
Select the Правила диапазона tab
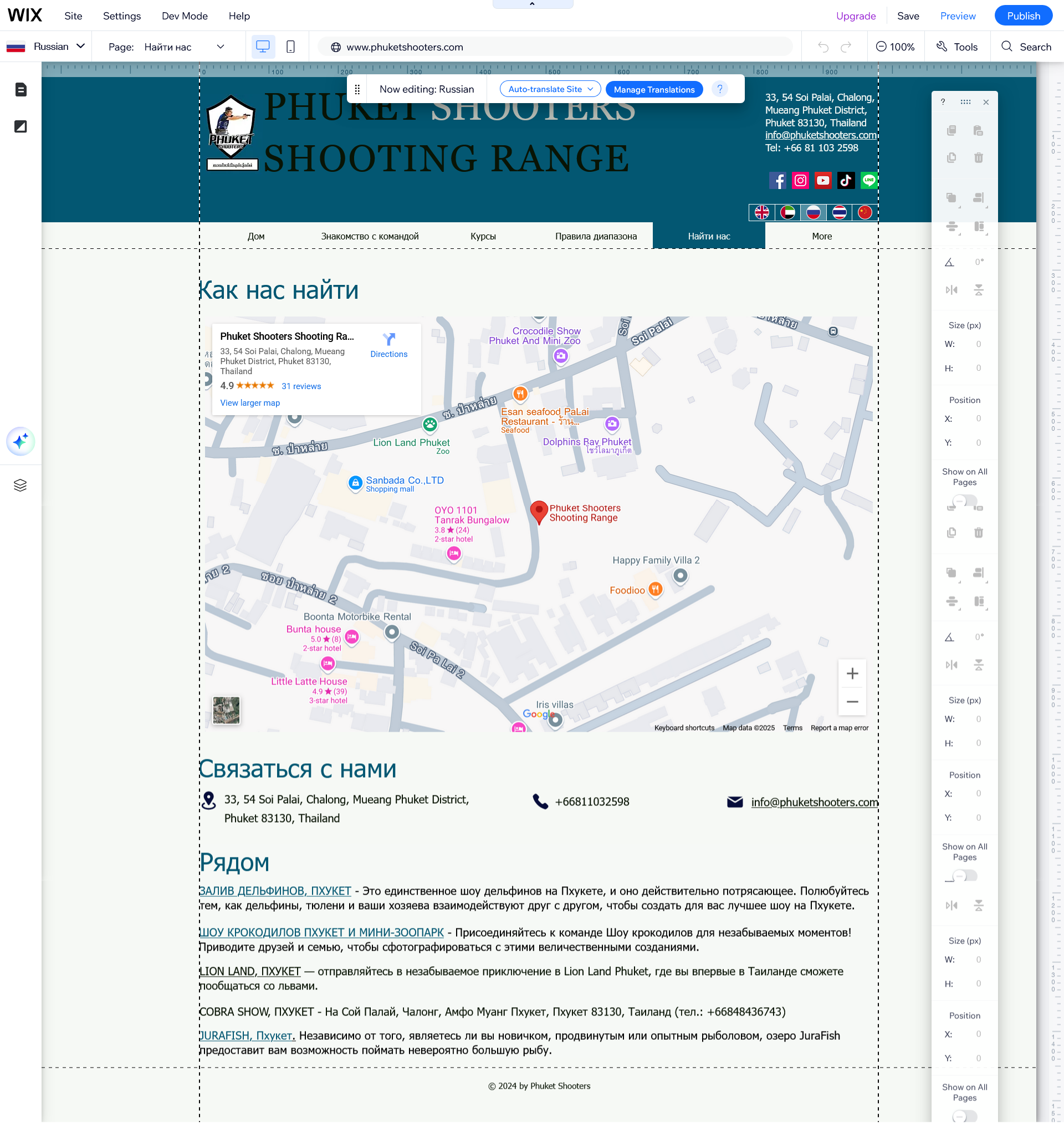click(x=596, y=236)
